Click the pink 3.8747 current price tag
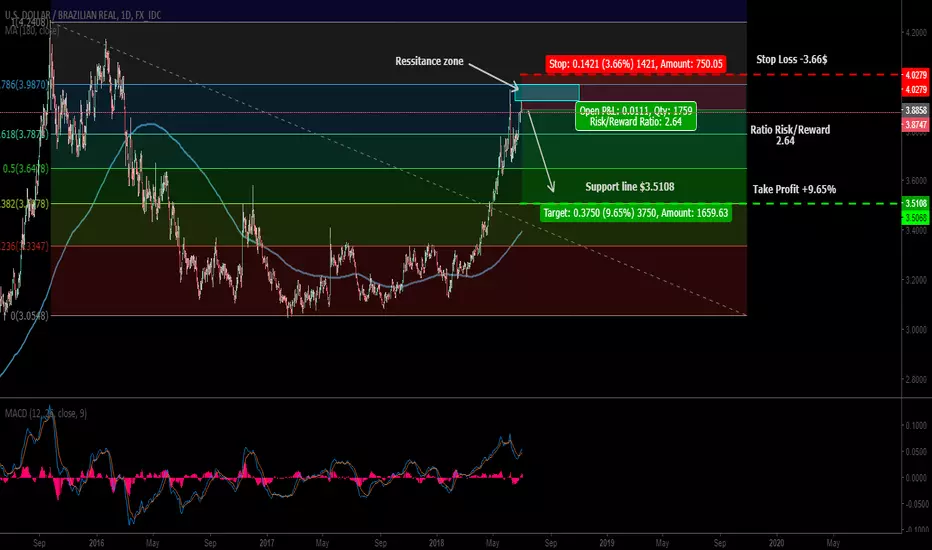932x550 pixels. point(915,124)
